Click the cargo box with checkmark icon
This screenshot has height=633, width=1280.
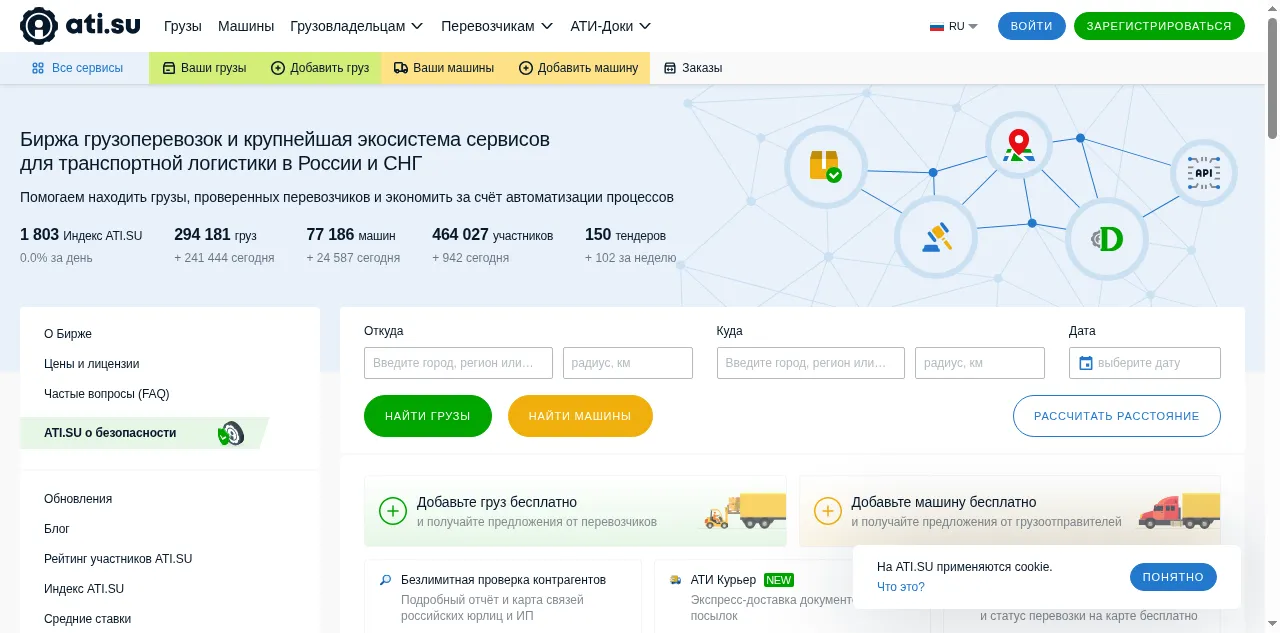point(825,166)
